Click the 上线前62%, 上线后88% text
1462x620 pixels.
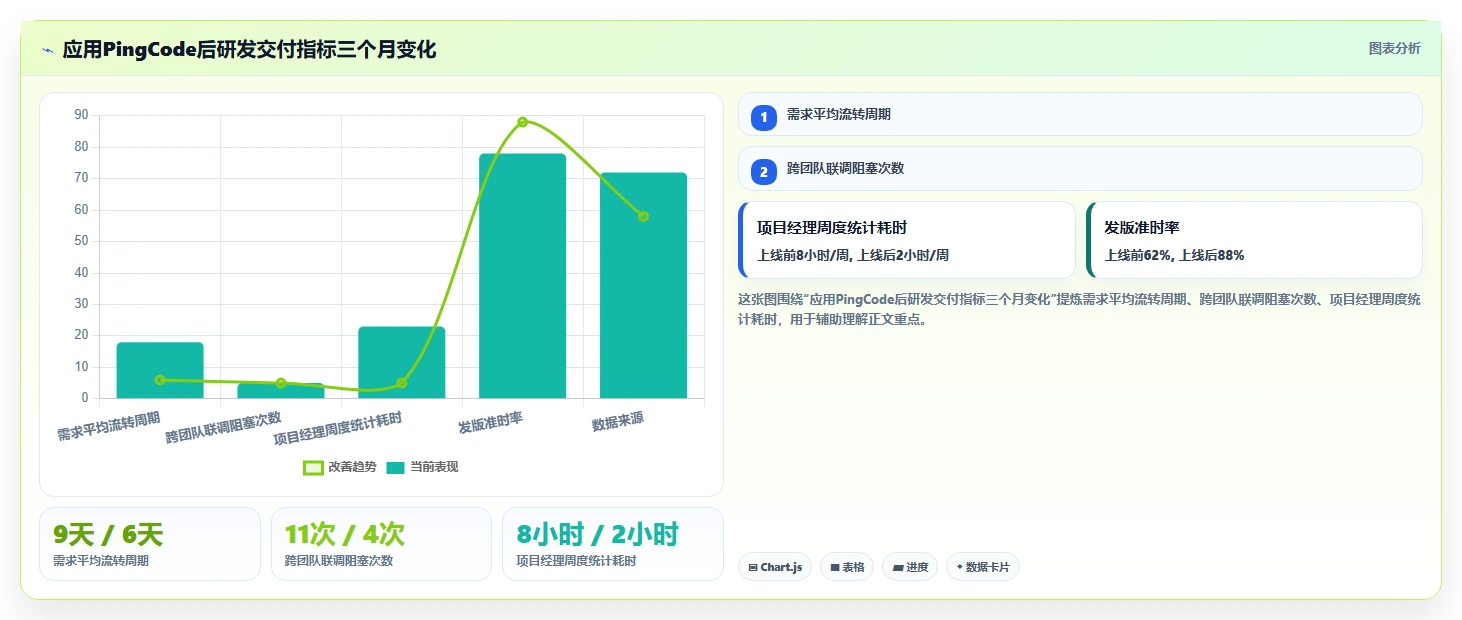(x=1174, y=255)
